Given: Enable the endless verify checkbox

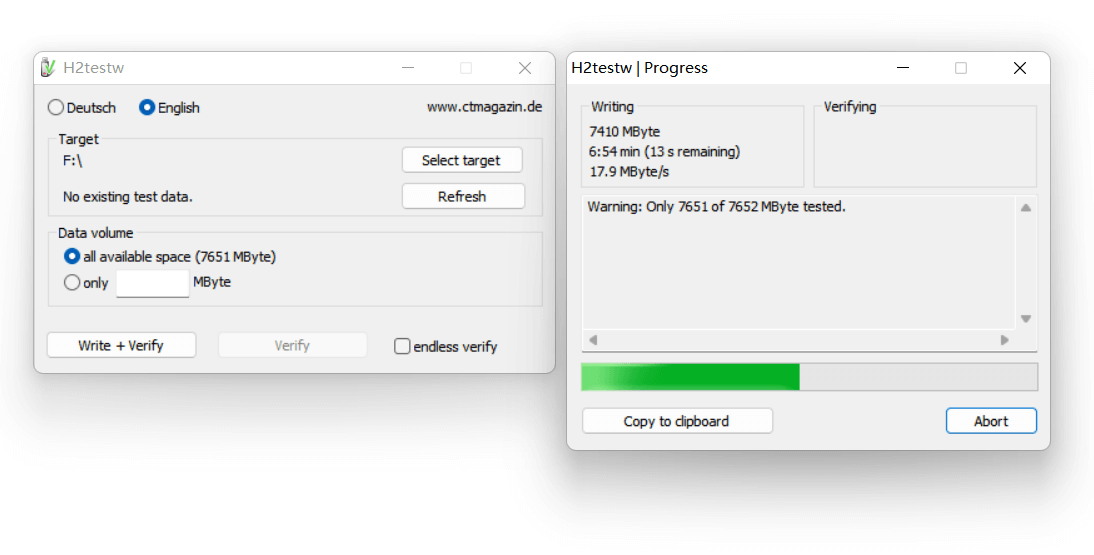Looking at the screenshot, I should tap(446, 346).
